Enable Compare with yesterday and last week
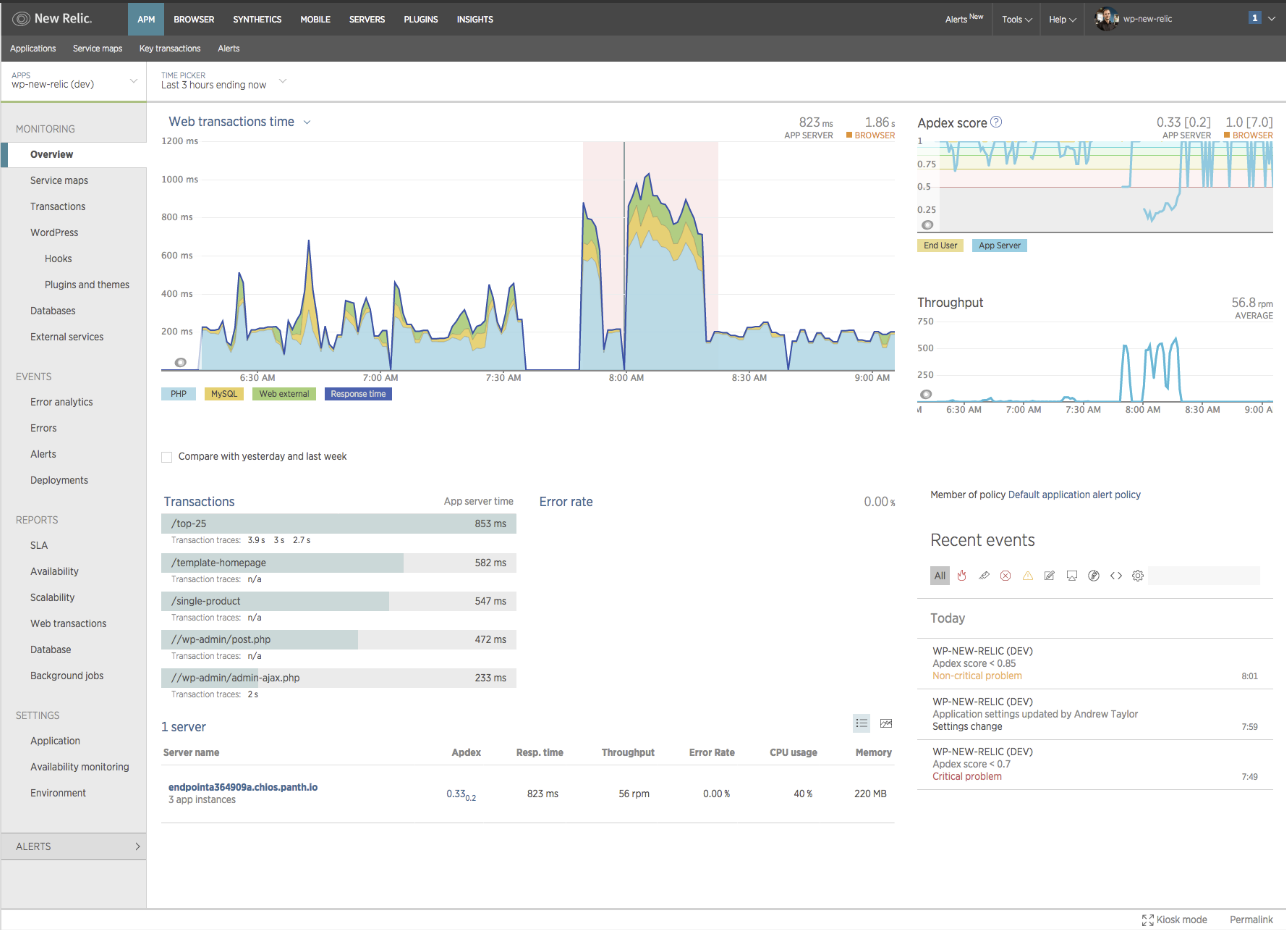This screenshot has width=1286, height=930. [x=167, y=457]
